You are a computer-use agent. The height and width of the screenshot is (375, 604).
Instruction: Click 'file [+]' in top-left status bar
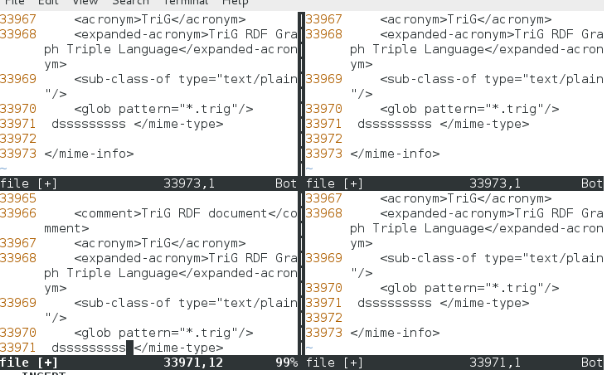(x=29, y=184)
